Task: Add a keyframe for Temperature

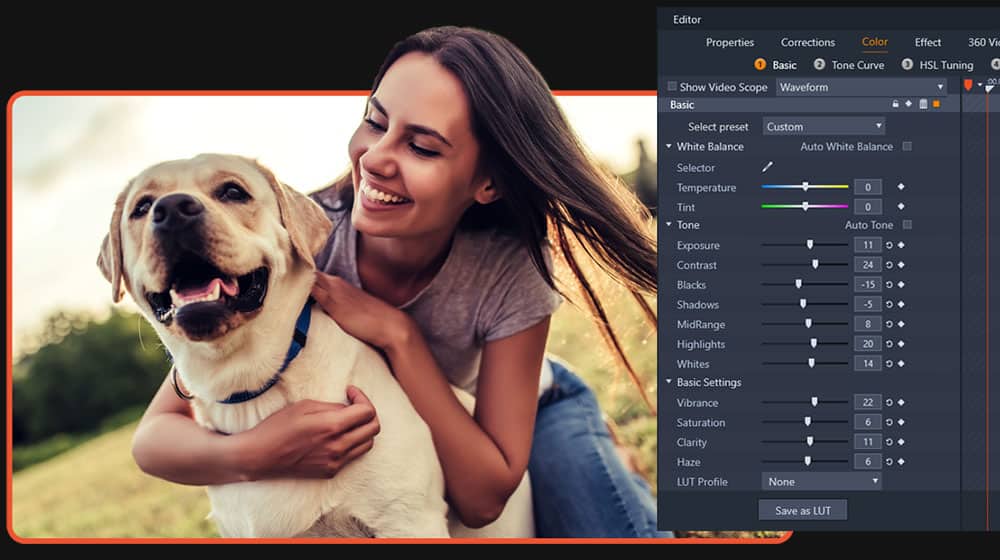Action: (x=900, y=187)
